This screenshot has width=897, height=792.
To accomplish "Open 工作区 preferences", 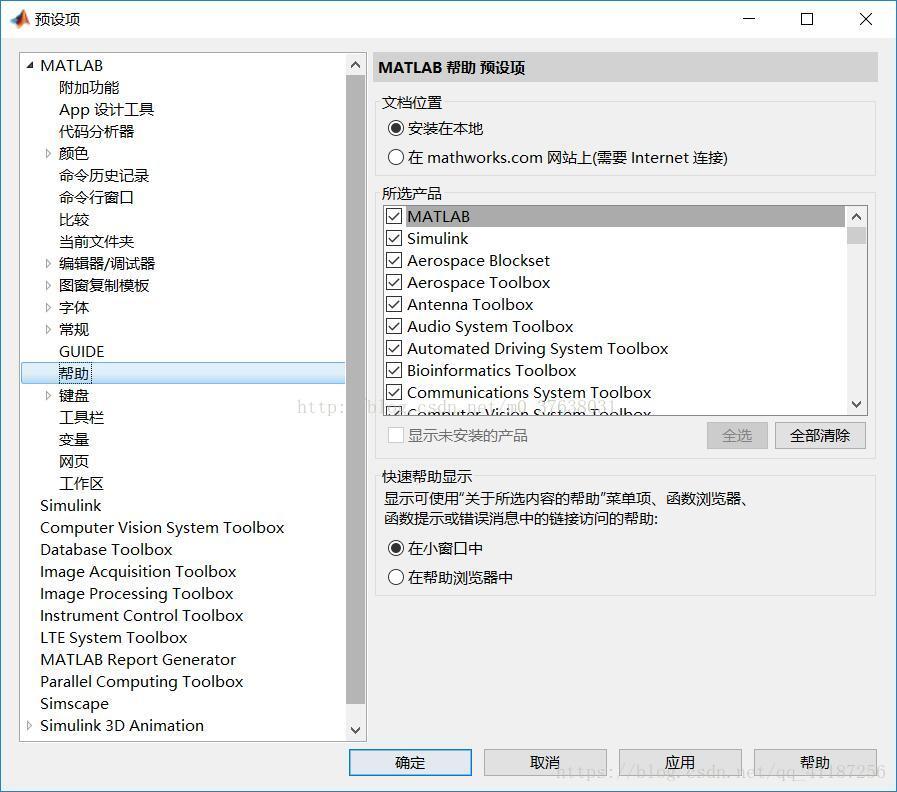I will [x=81, y=483].
